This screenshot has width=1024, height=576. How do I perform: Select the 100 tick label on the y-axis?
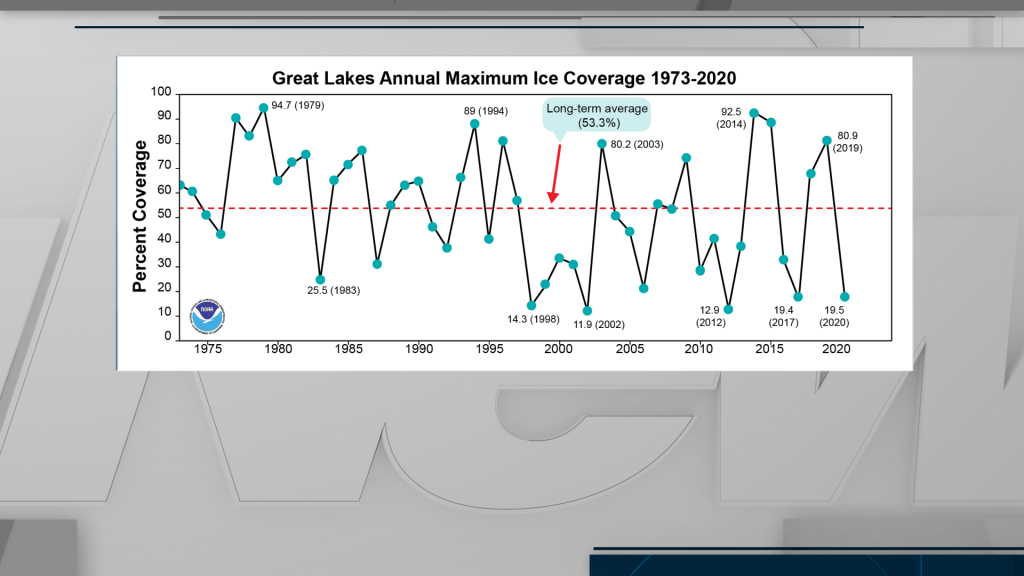coord(162,93)
